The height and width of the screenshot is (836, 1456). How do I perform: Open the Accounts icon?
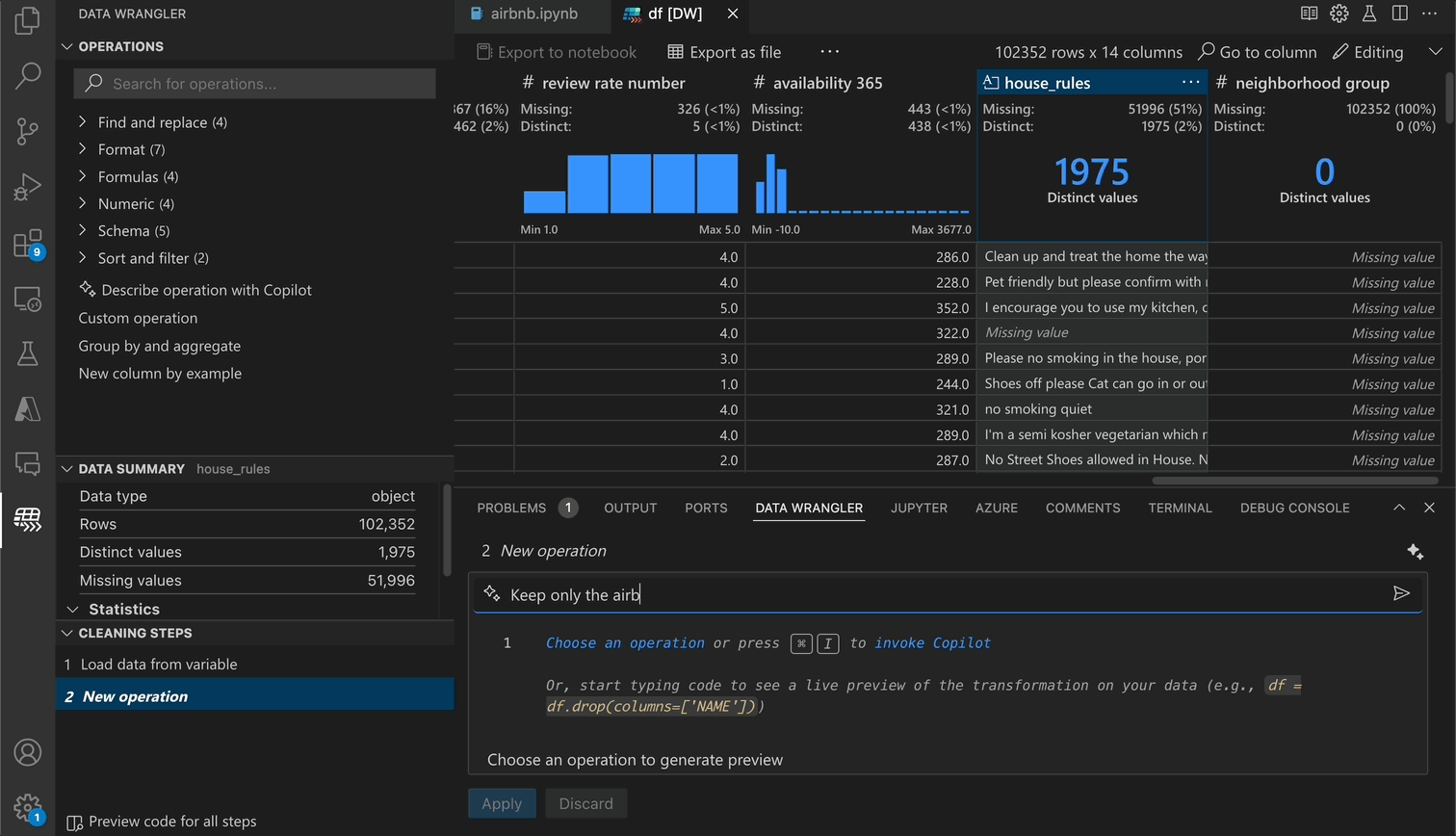28,752
